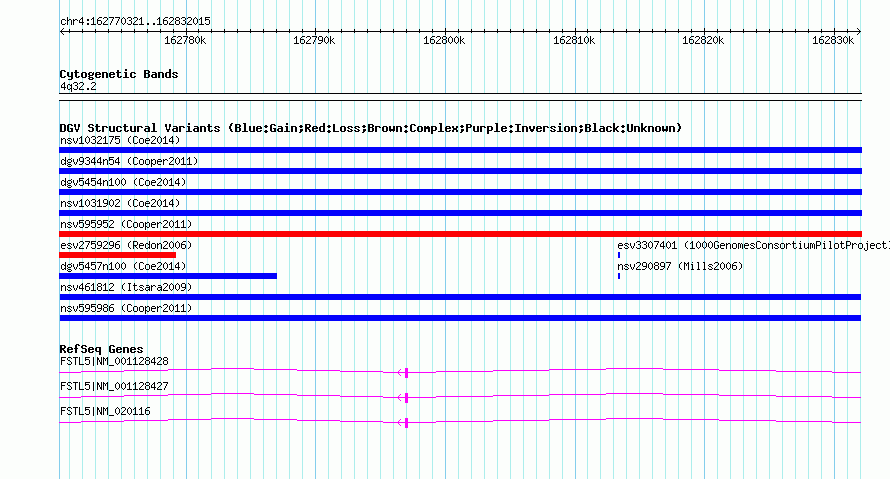Click the dgv5457n100 (Coe2014) label
This screenshot has height=479, width=890.
tap(123, 266)
